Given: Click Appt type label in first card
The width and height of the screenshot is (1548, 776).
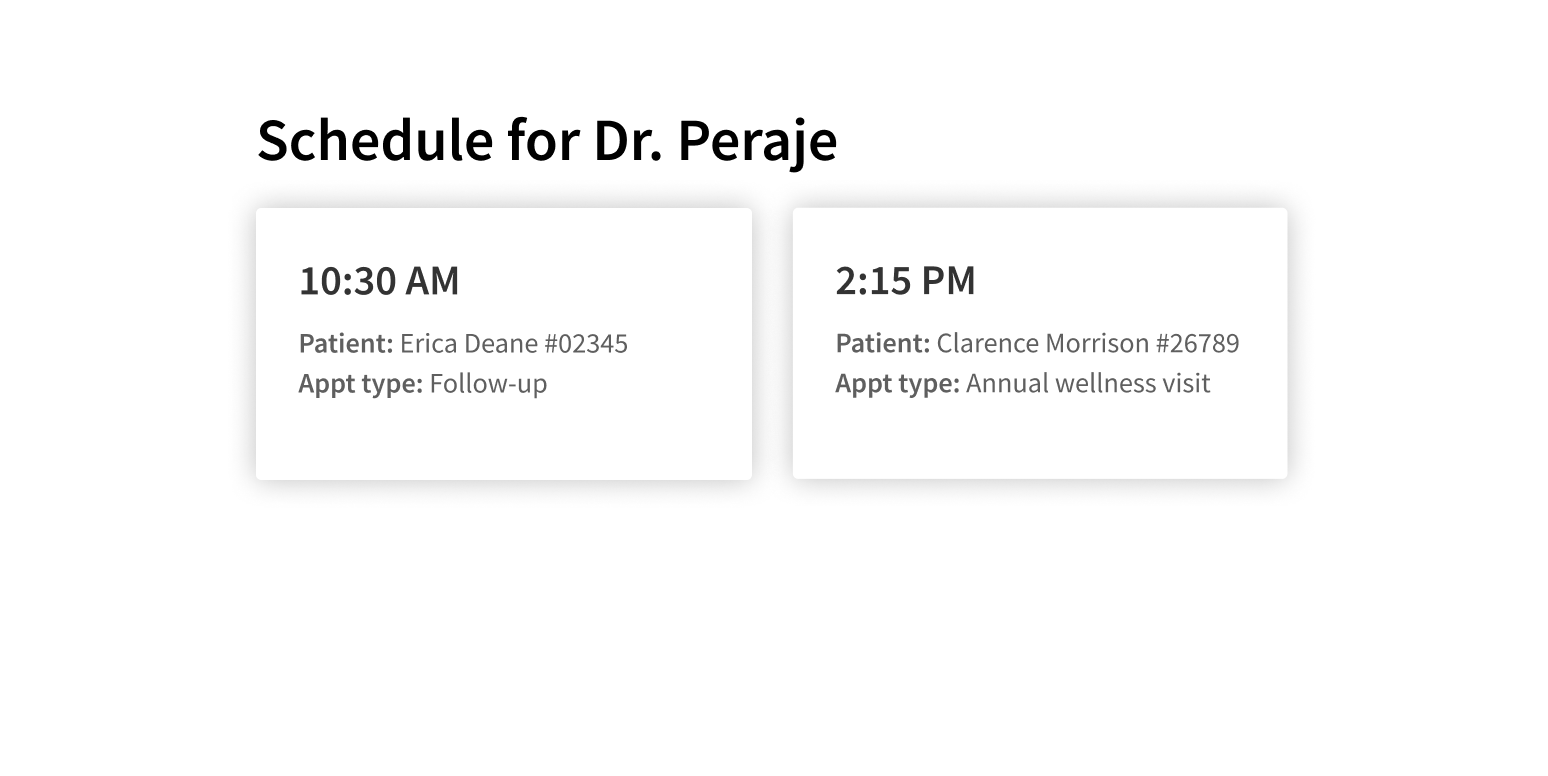Looking at the screenshot, I should (x=361, y=384).
